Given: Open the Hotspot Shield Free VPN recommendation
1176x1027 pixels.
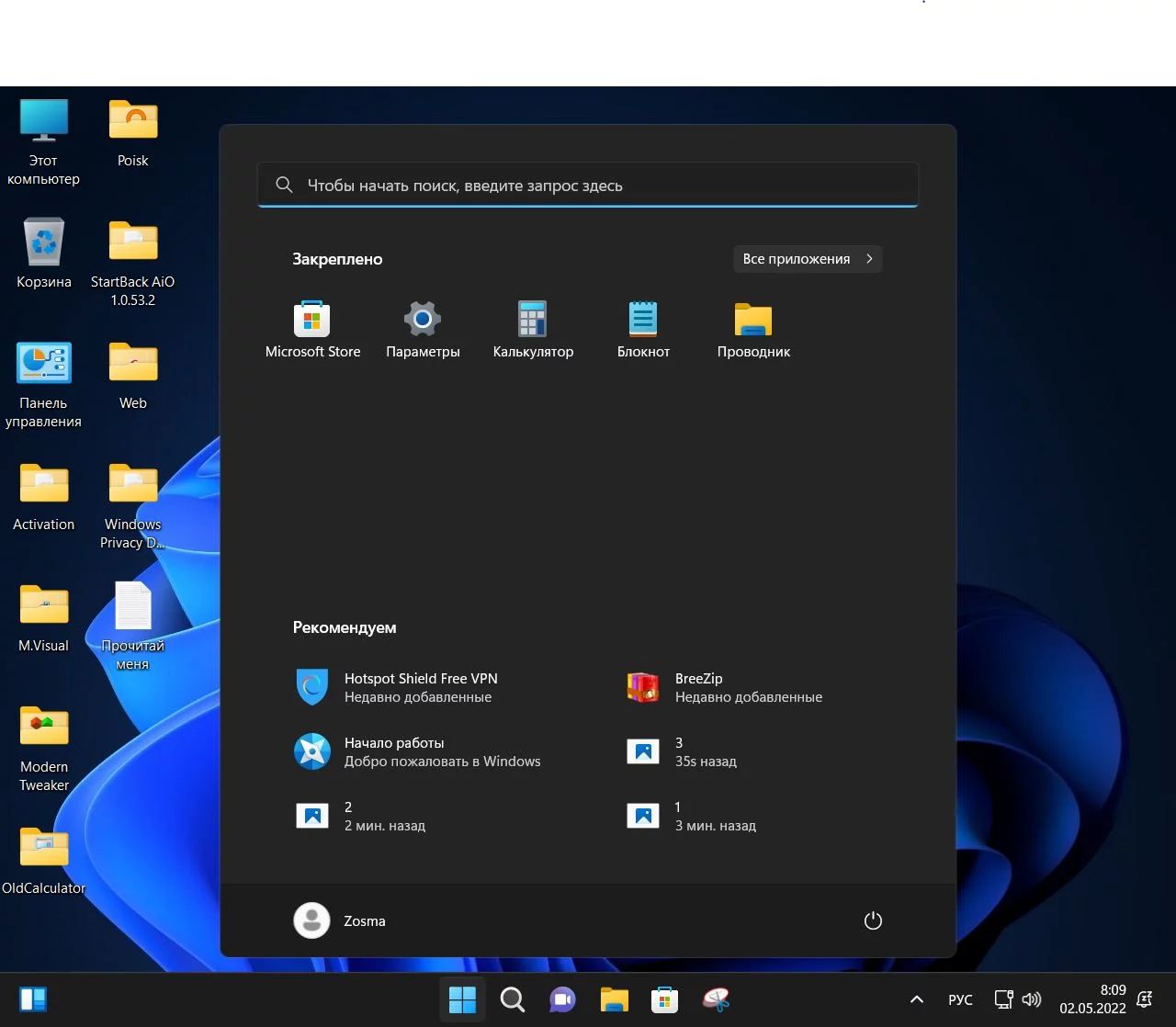Looking at the screenshot, I should (x=421, y=687).
